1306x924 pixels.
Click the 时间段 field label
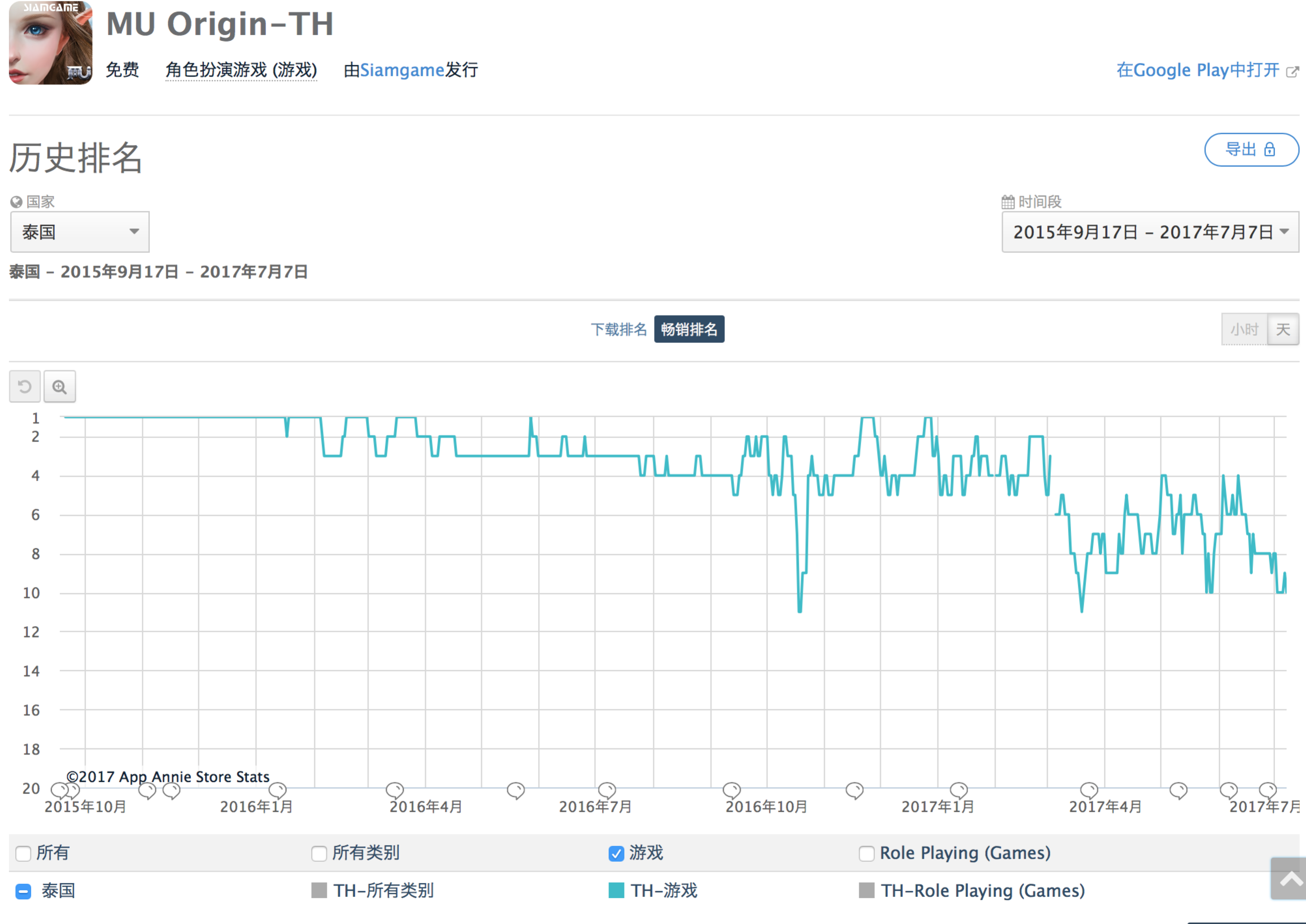pos(1040,202)
